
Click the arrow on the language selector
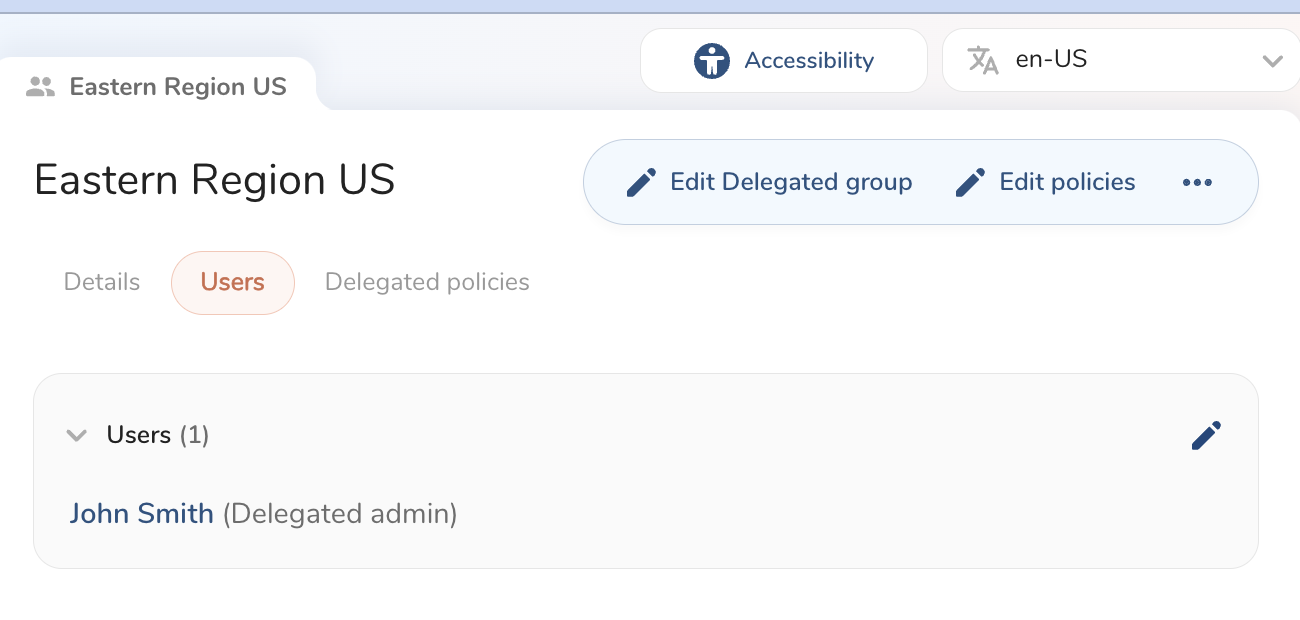pyautogui.click(x=1272, y=61)
